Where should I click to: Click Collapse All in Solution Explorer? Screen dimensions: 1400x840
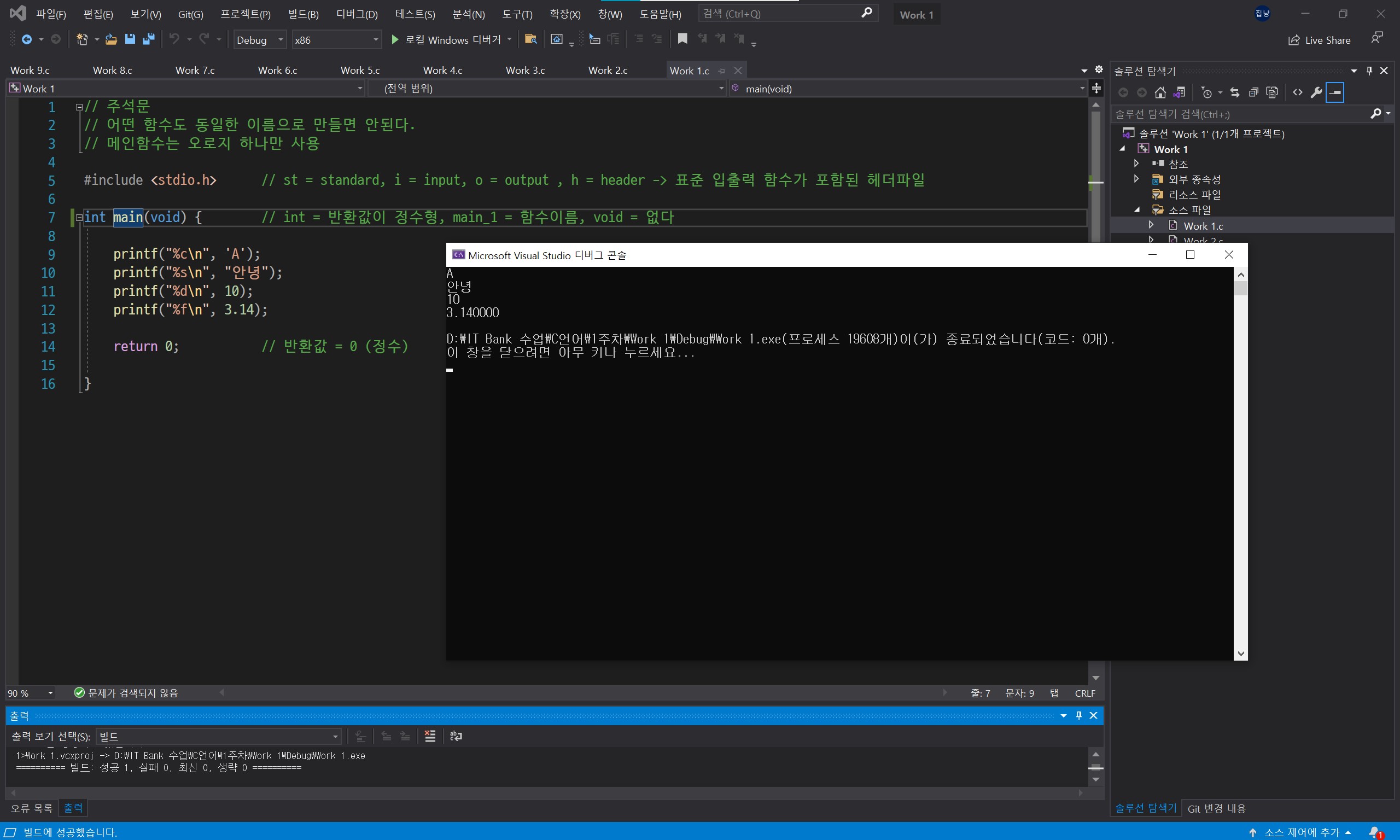(x=1253, y=92)
